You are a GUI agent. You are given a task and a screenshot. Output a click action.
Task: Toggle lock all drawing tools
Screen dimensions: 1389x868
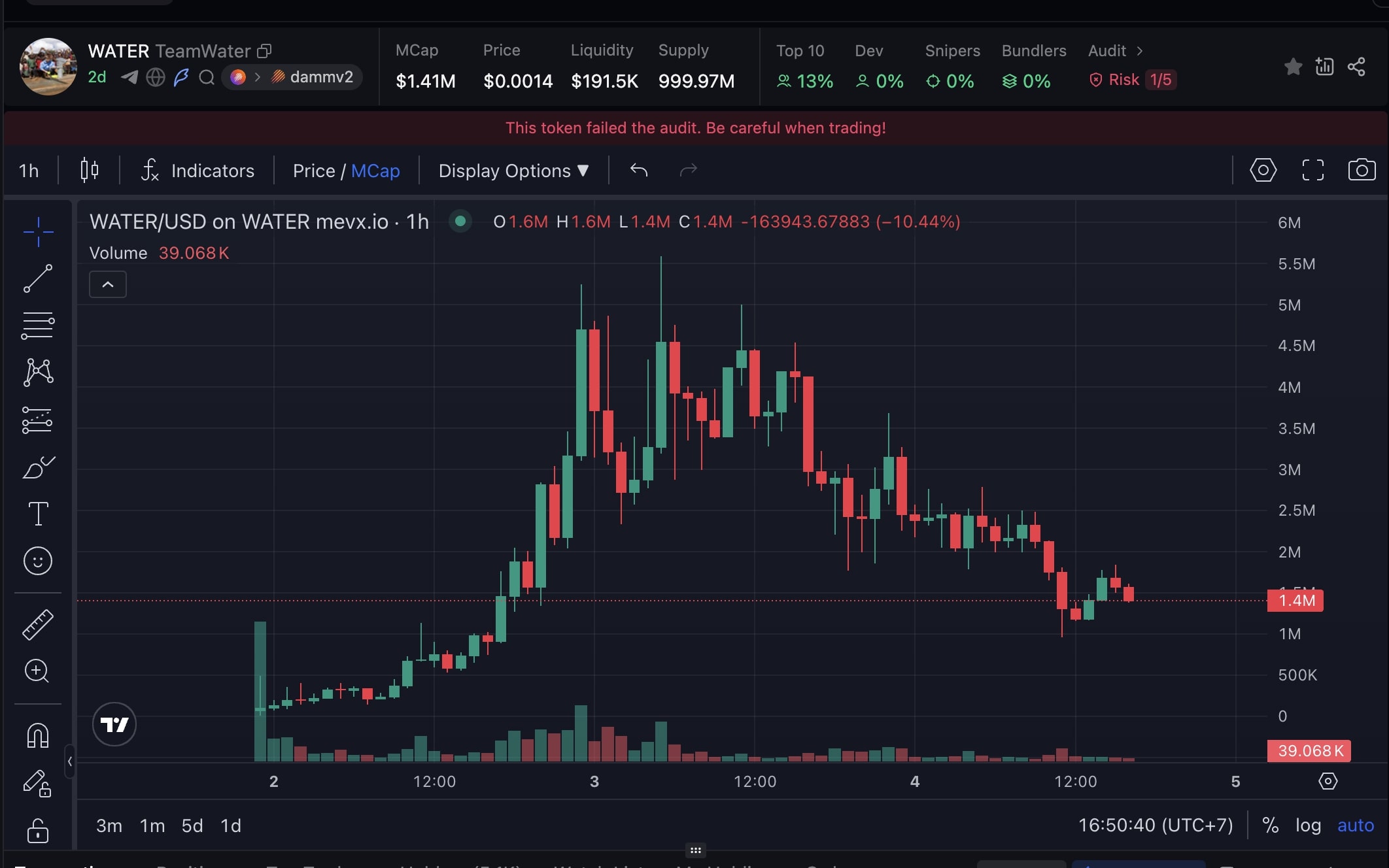coord(37,831)
